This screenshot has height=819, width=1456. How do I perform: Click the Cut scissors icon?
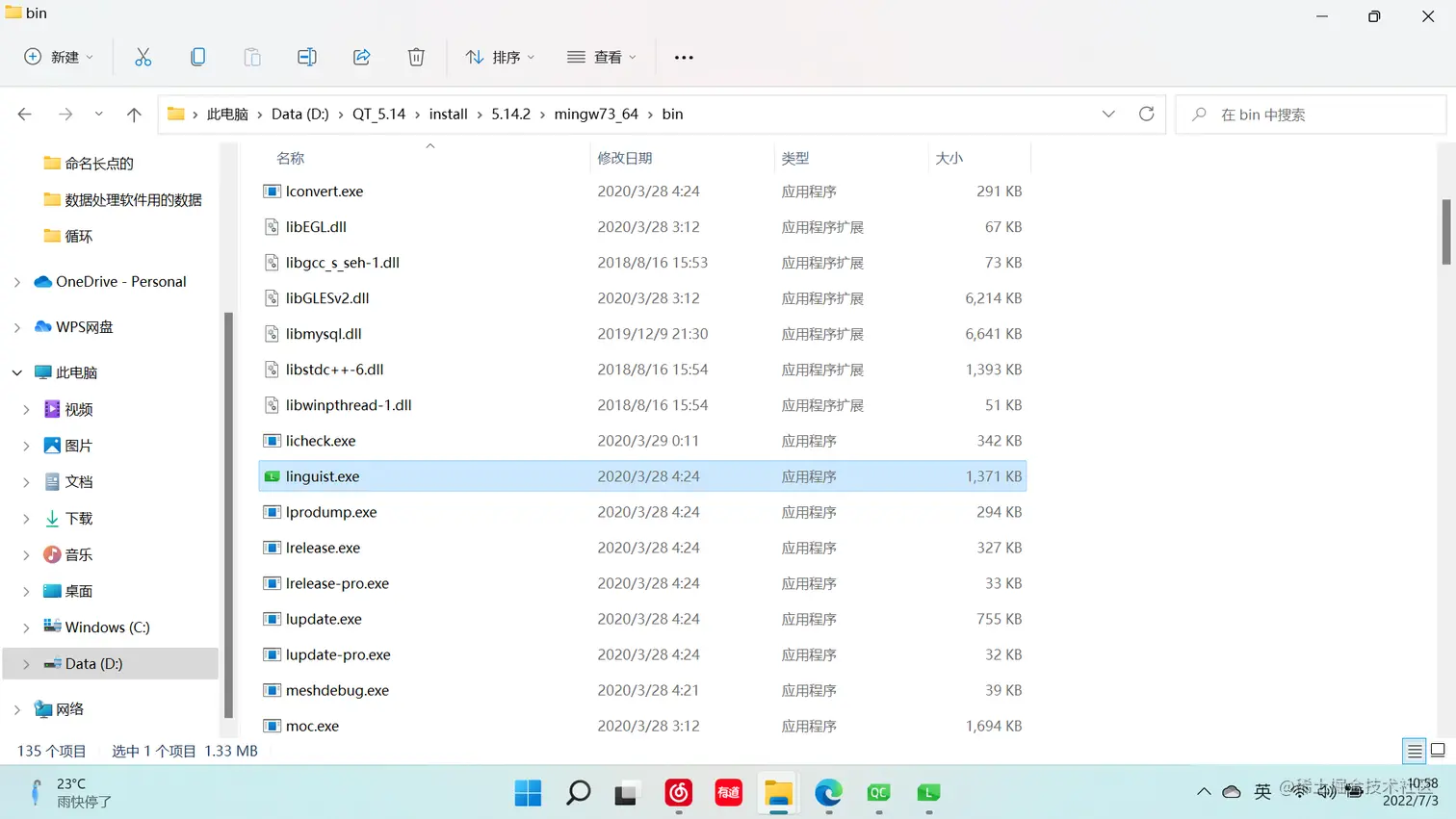tap(143, 57)
